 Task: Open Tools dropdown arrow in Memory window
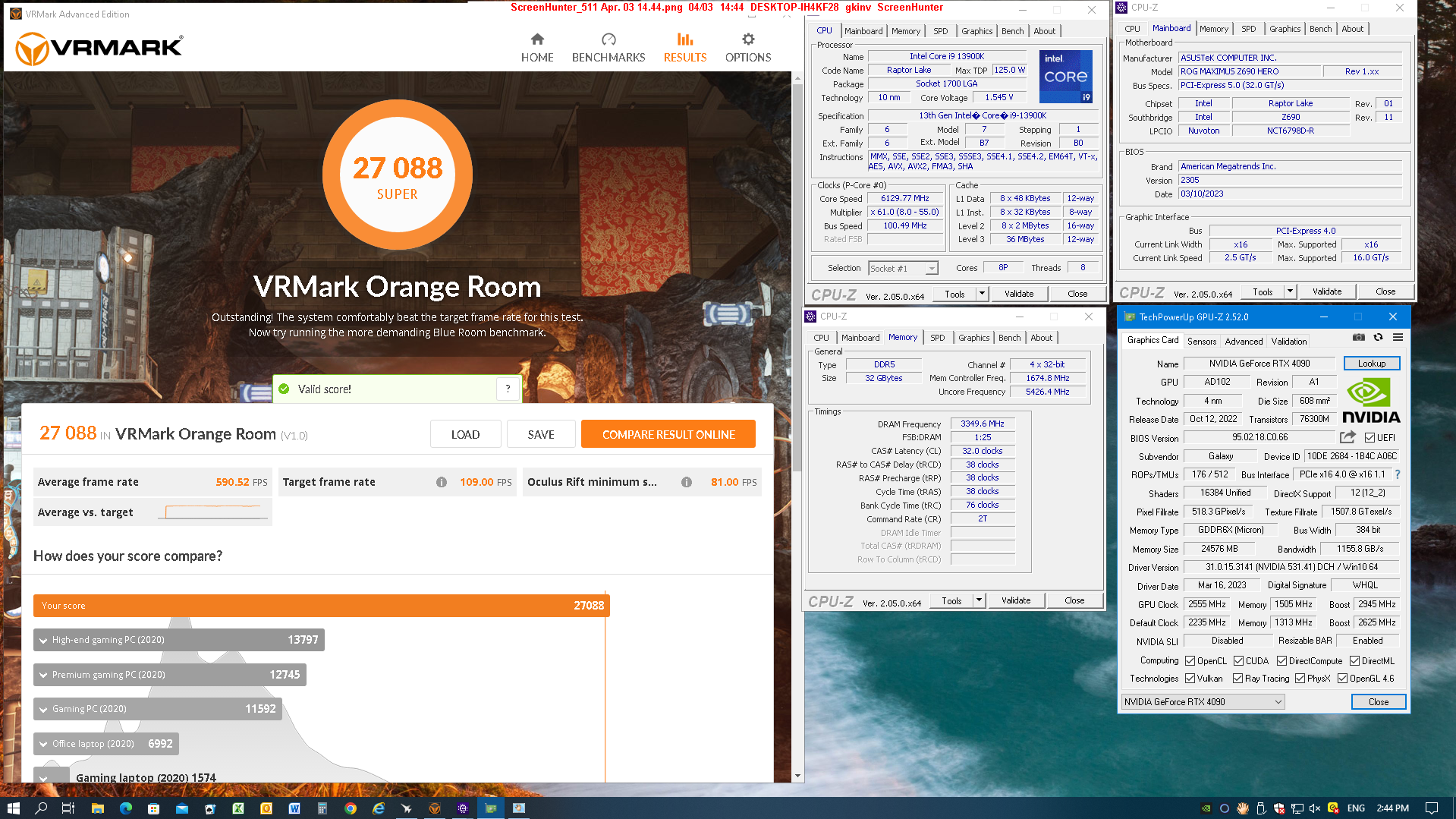pyautogui.click(x=979, y=600)
